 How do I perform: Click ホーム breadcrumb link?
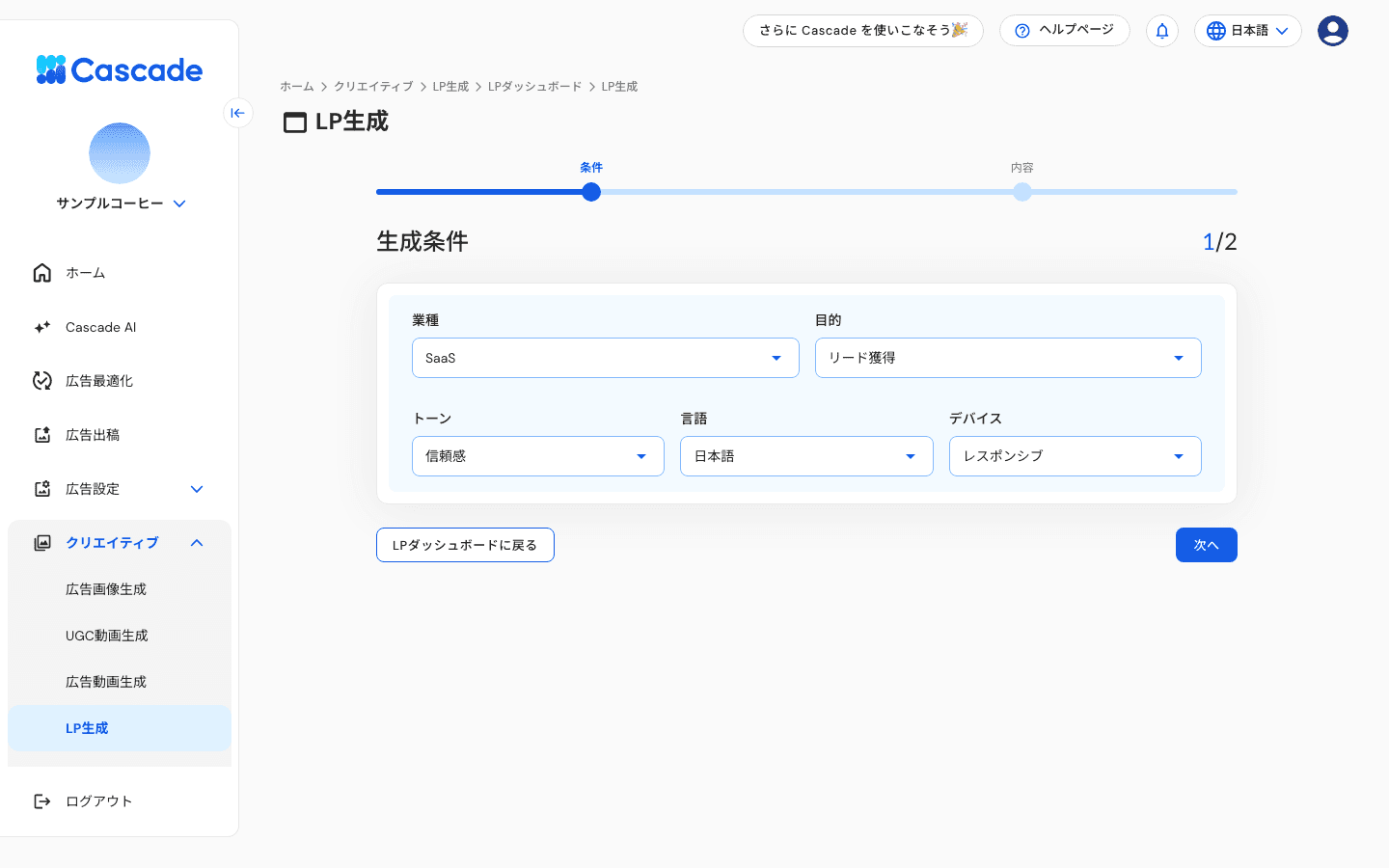coord(297,87)
